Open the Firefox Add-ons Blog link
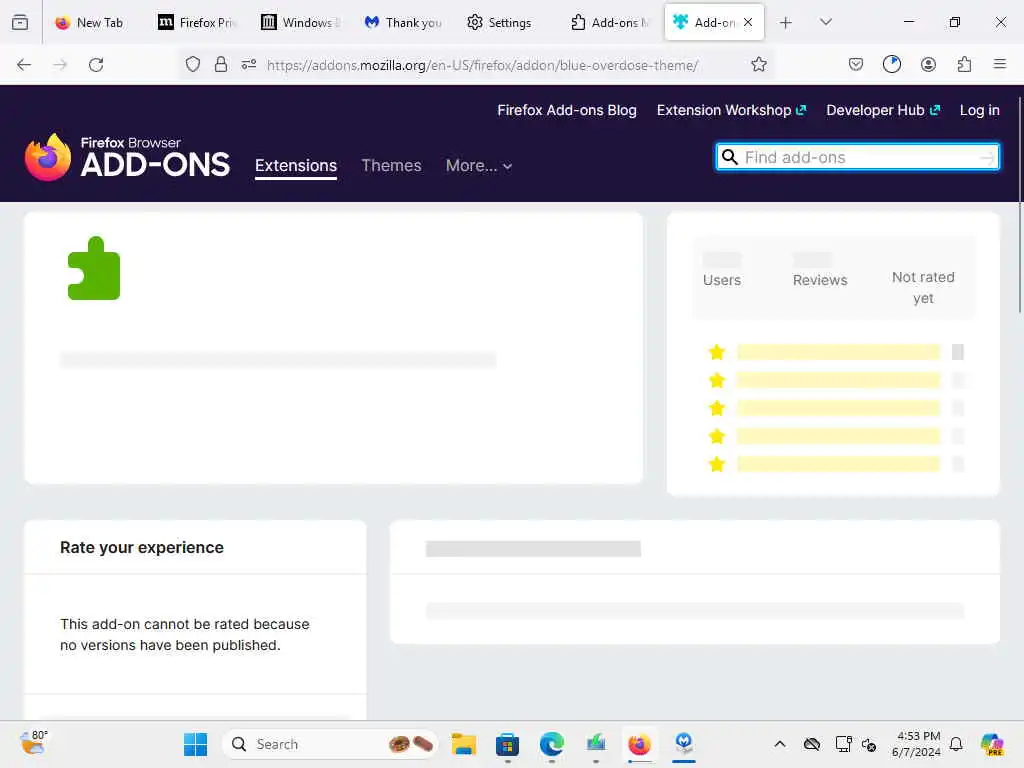Viewport: 1024px width, 768px height. coord(567,110)
